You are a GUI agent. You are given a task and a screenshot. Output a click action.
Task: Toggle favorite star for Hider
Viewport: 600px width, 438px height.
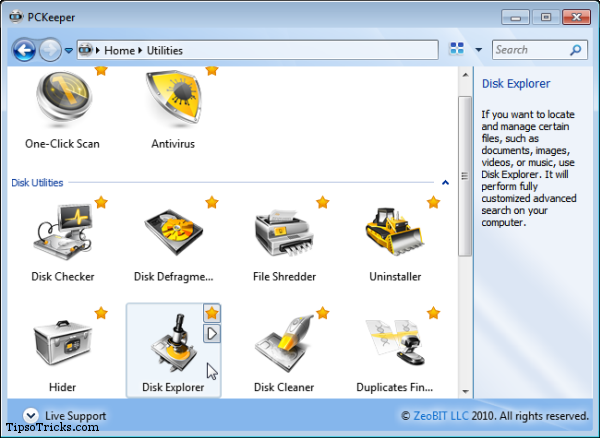point(101,313)
